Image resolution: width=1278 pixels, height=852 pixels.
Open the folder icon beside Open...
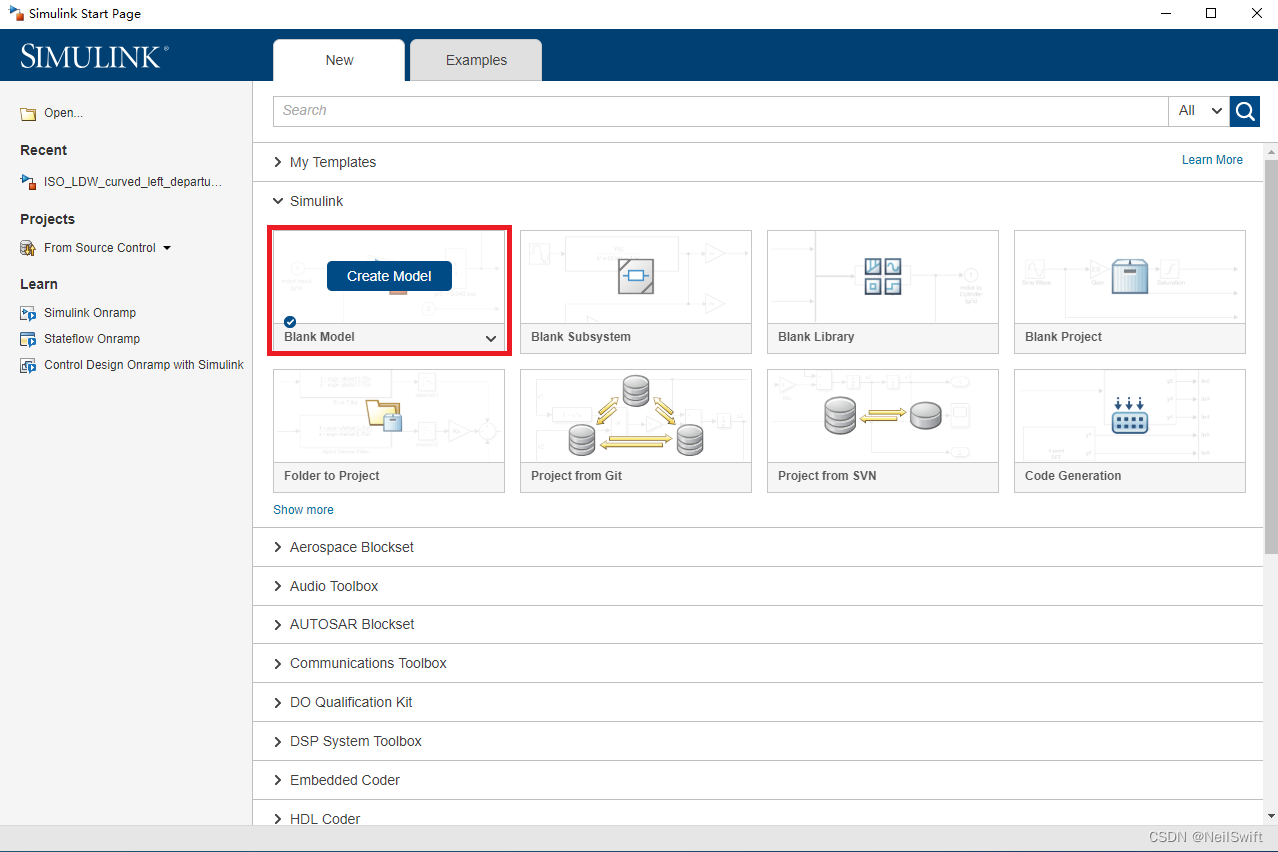[28, 114]
